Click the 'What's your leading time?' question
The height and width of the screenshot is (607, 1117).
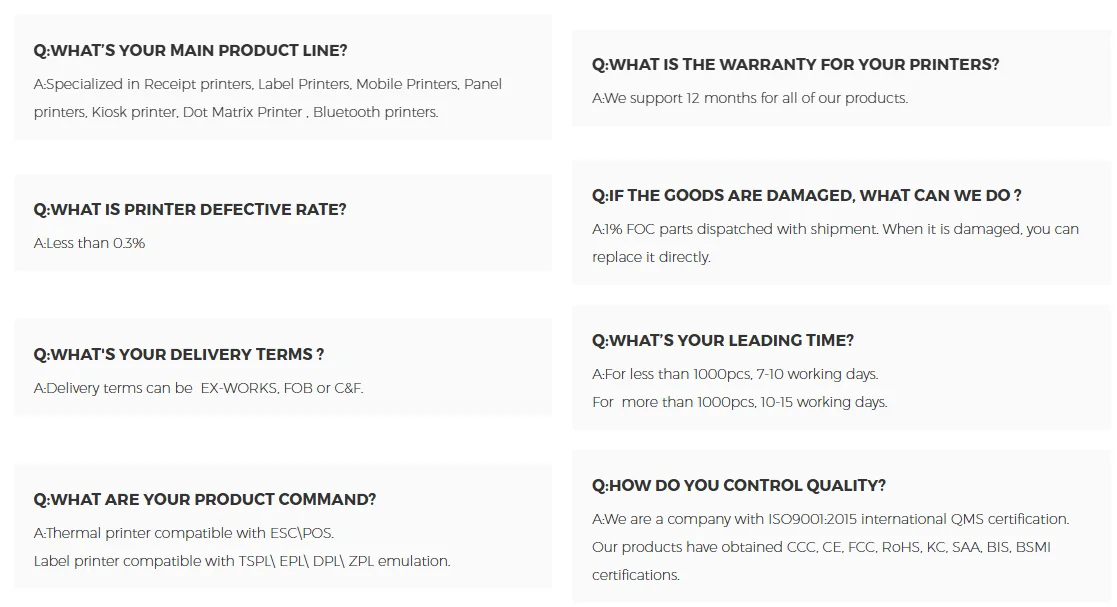[722, 341]
